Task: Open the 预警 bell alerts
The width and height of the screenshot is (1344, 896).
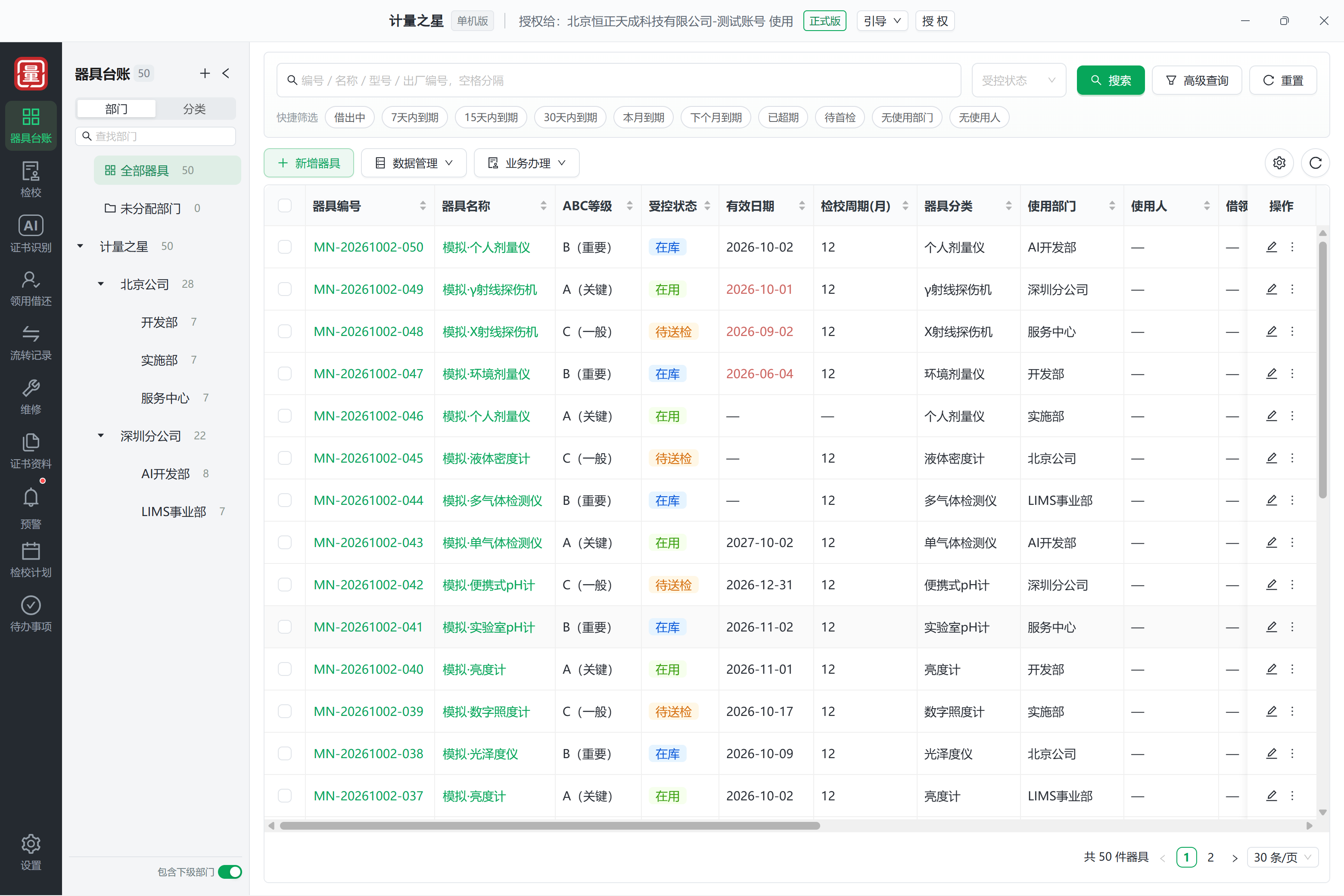Action: (31, 508)
